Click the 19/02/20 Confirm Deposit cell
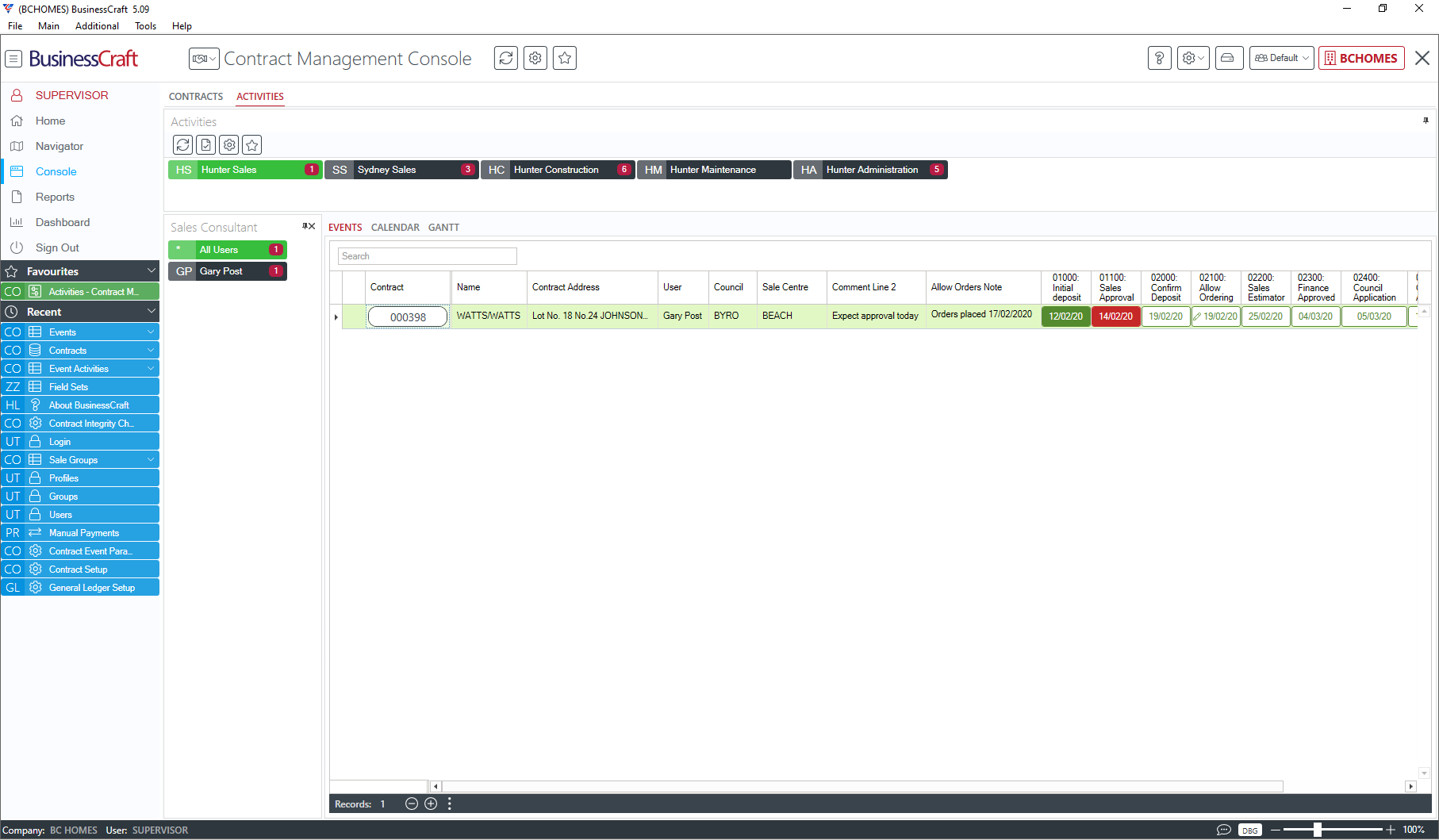 tap(1166, 316)
